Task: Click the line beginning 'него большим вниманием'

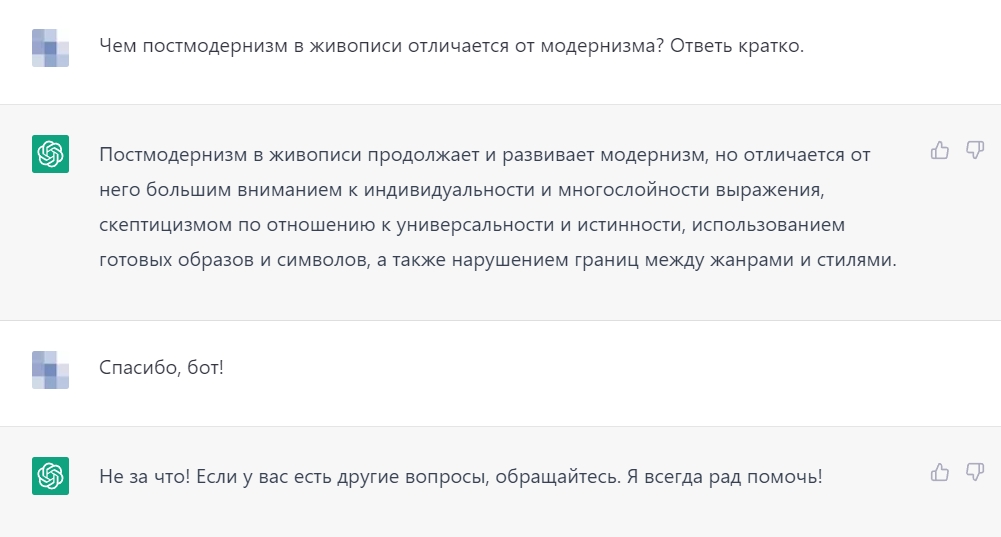Action: [x=462, y=190]
